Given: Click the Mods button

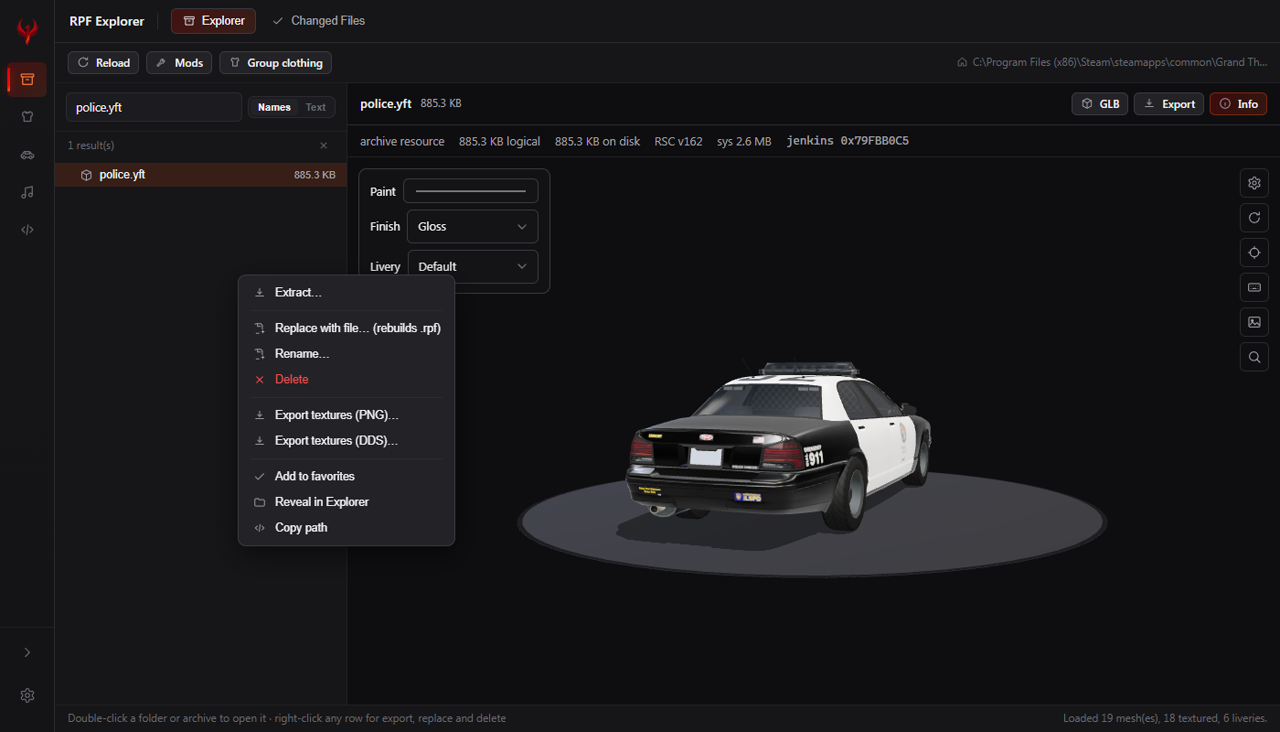Looking at the screenshot, I should [179, 63].
